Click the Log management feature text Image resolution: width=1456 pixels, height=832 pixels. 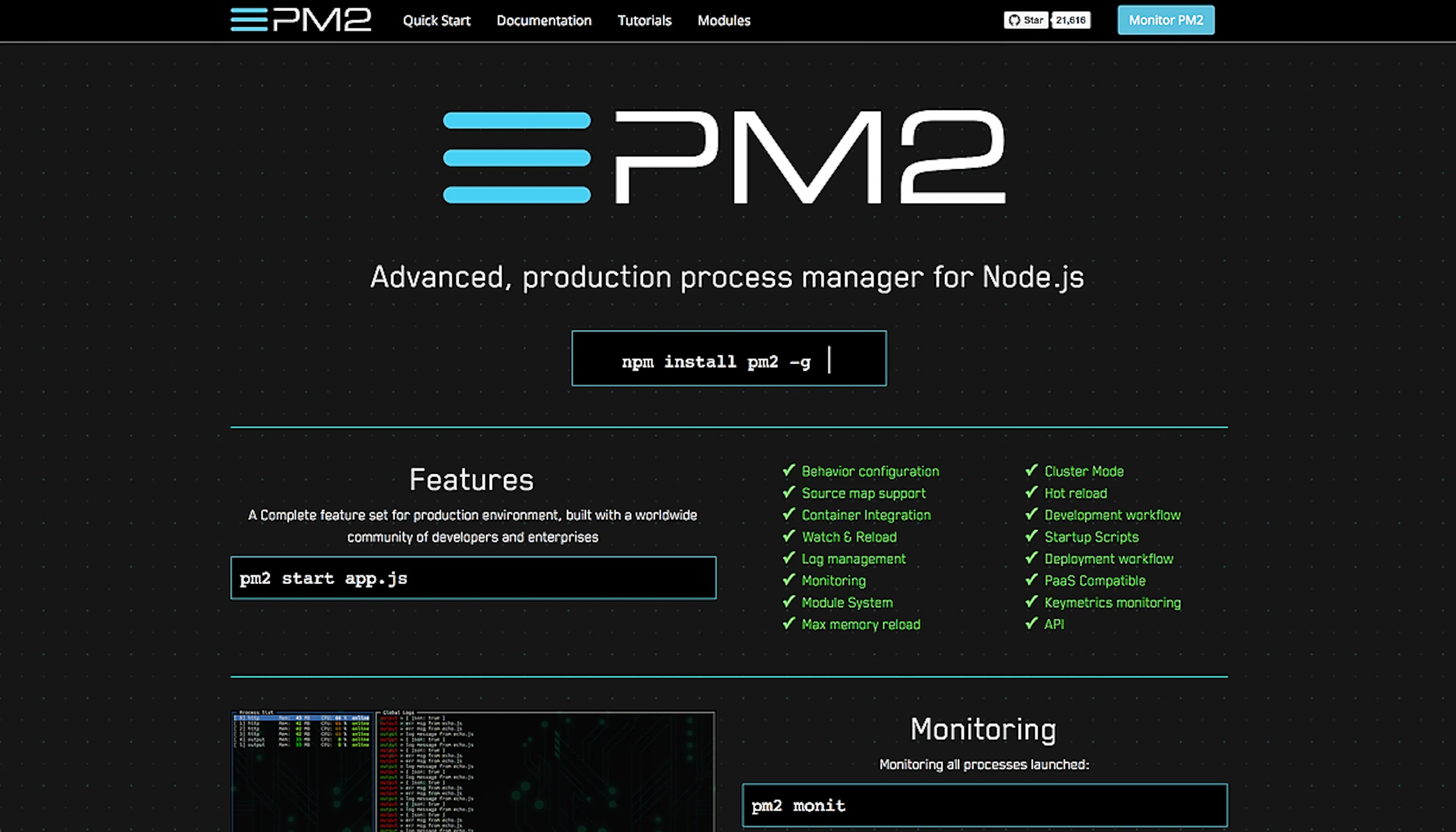pos(854,559)
